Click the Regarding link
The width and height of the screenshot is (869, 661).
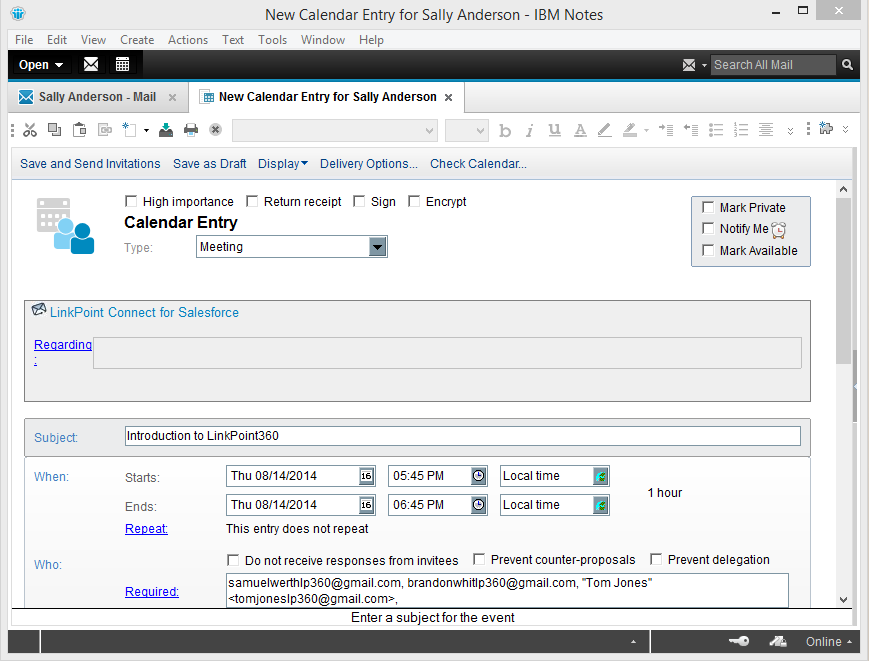point(63,345)
